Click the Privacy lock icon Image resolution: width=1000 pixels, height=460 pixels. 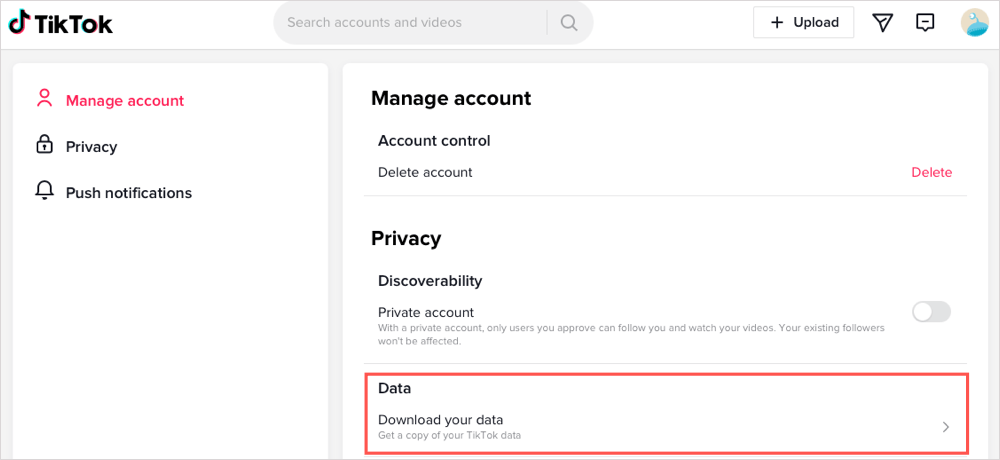click(x=44, y=146)
